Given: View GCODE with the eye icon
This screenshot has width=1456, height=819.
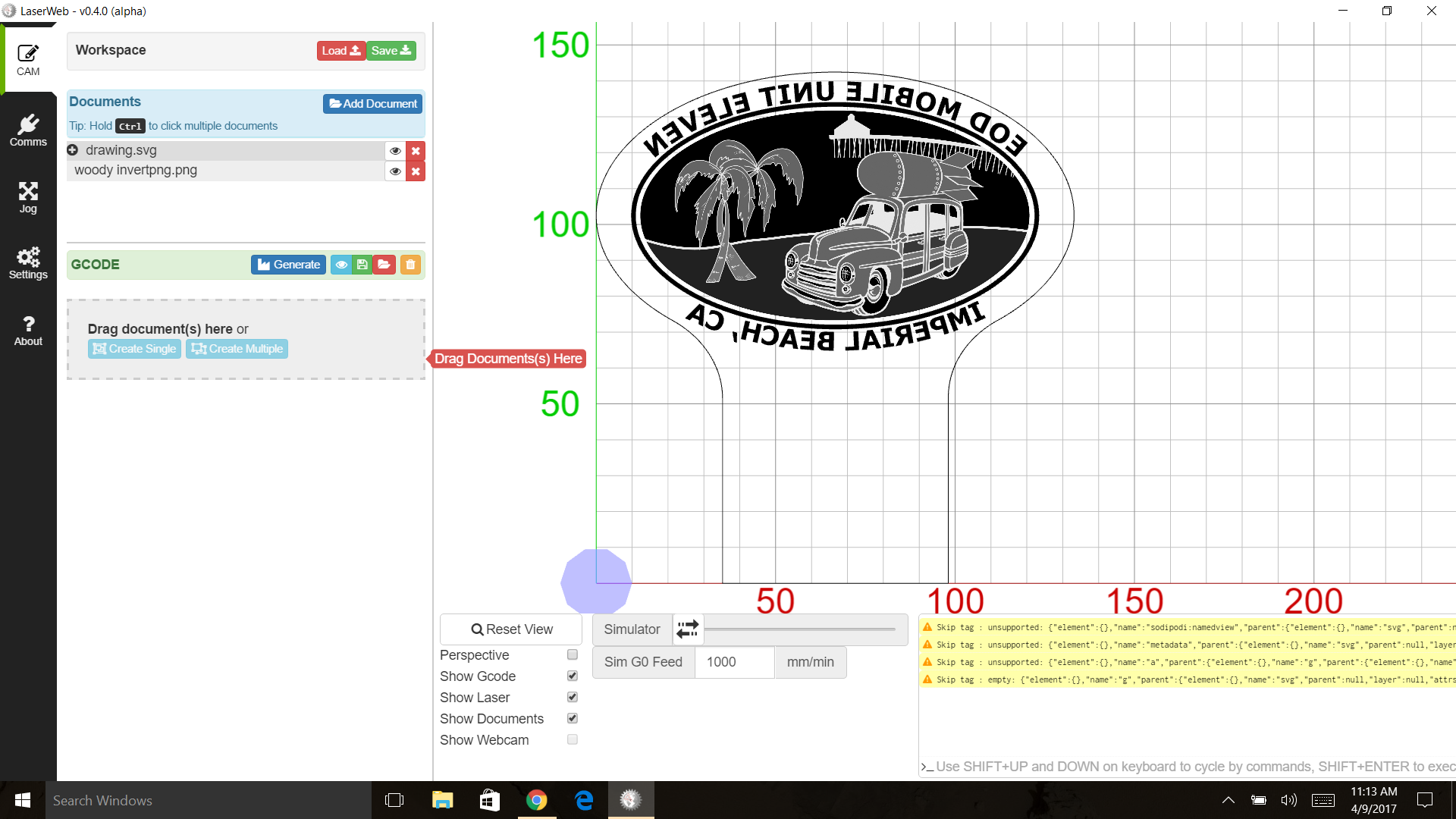Looking at the screenshot, I should click(x=341, y=265).
